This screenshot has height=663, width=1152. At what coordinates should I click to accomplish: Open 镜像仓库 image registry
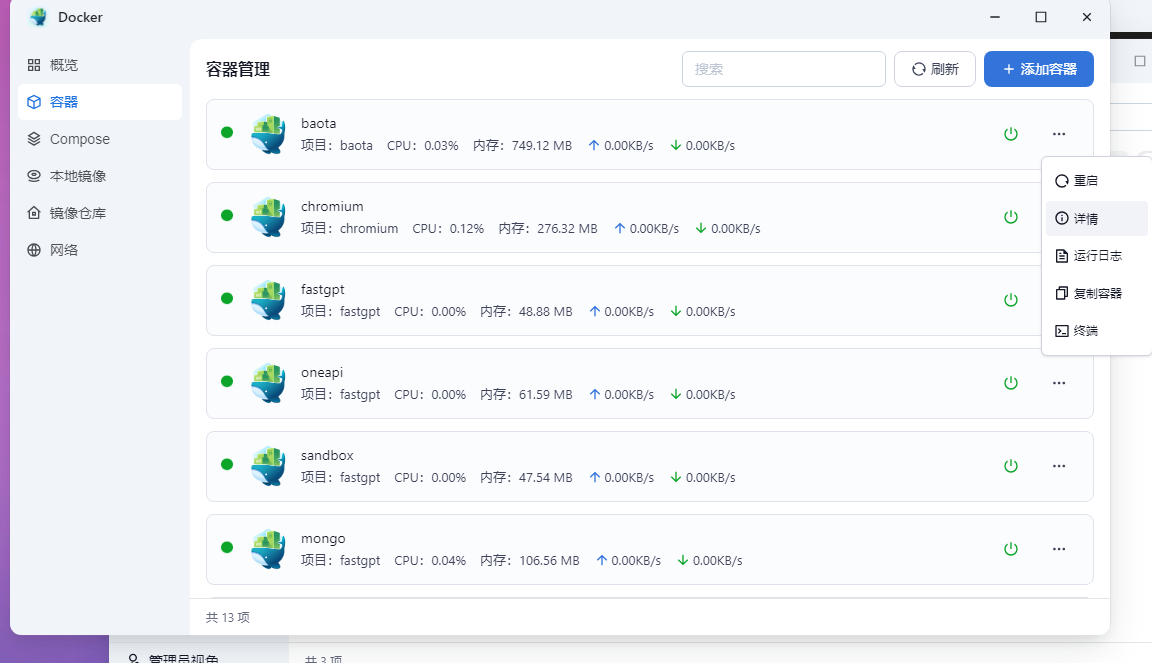99,213
